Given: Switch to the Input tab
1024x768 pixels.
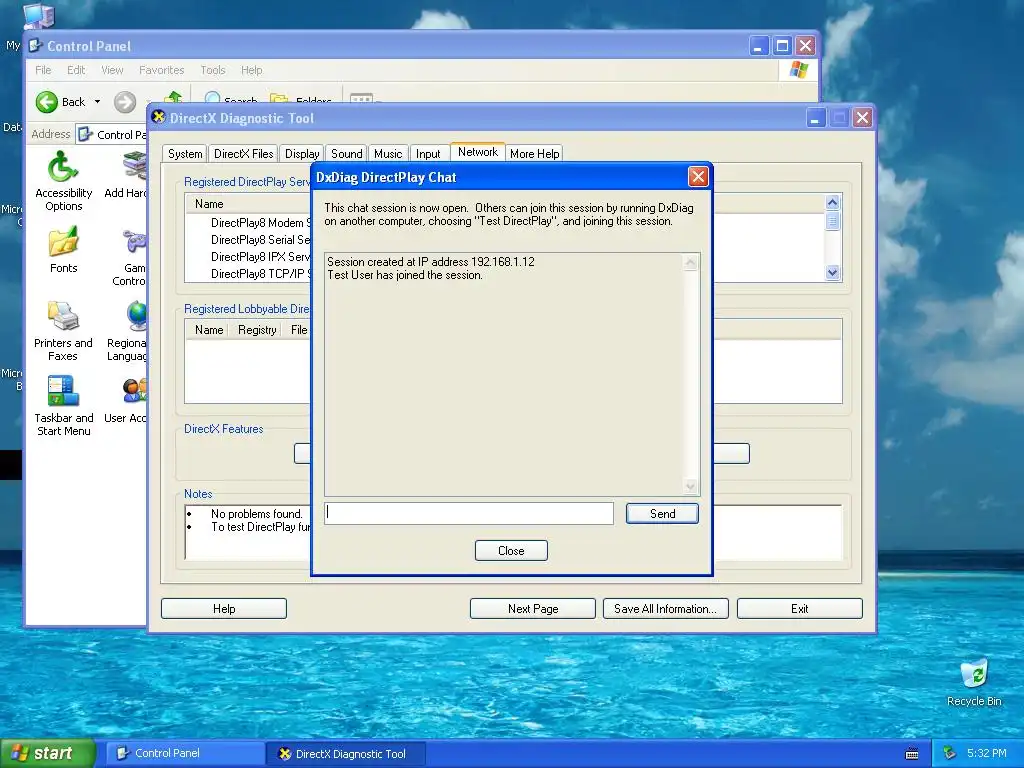Looking at the screenshot, I should click(428, 153).
